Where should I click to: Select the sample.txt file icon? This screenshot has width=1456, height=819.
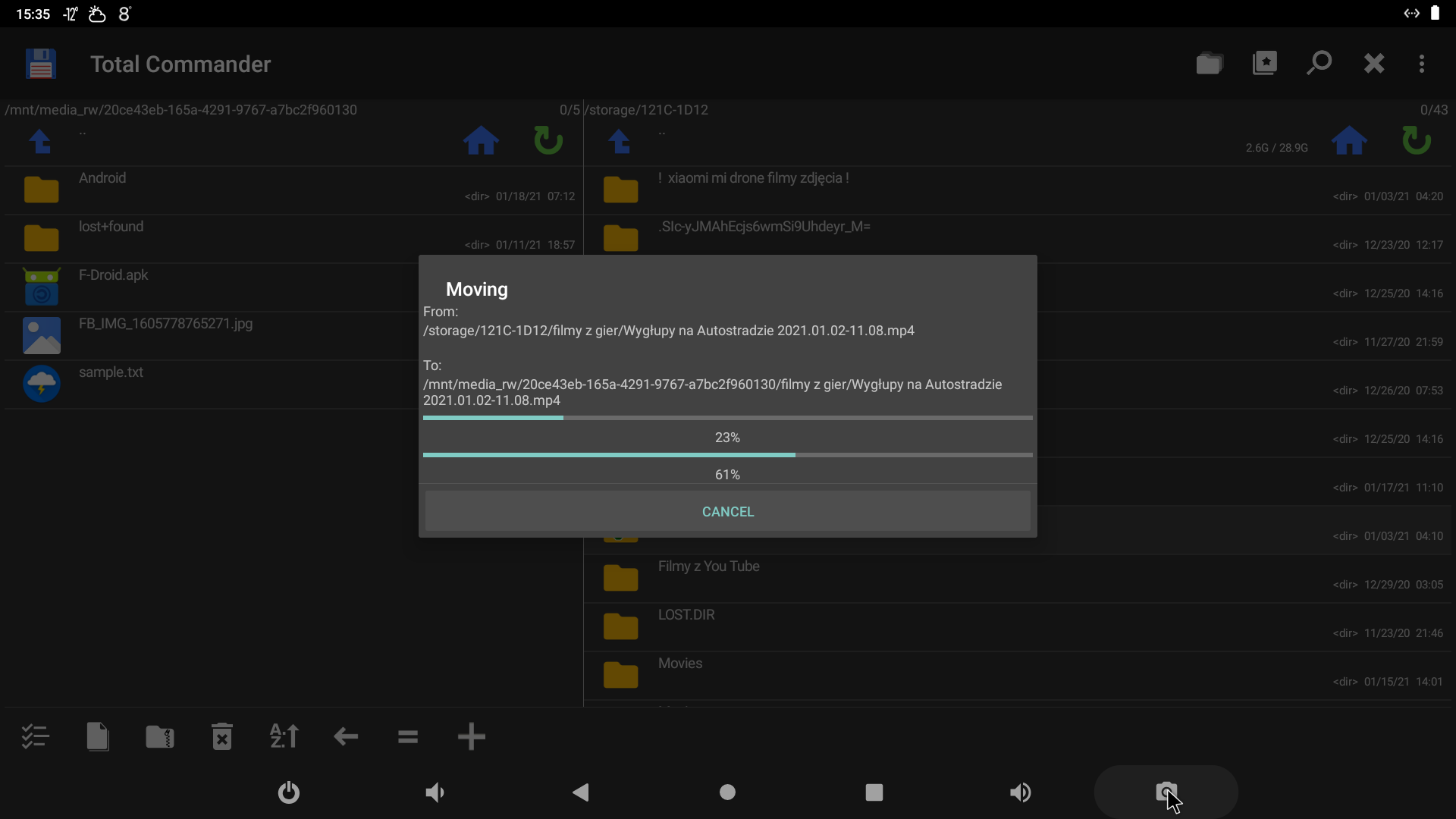point(42,384)
